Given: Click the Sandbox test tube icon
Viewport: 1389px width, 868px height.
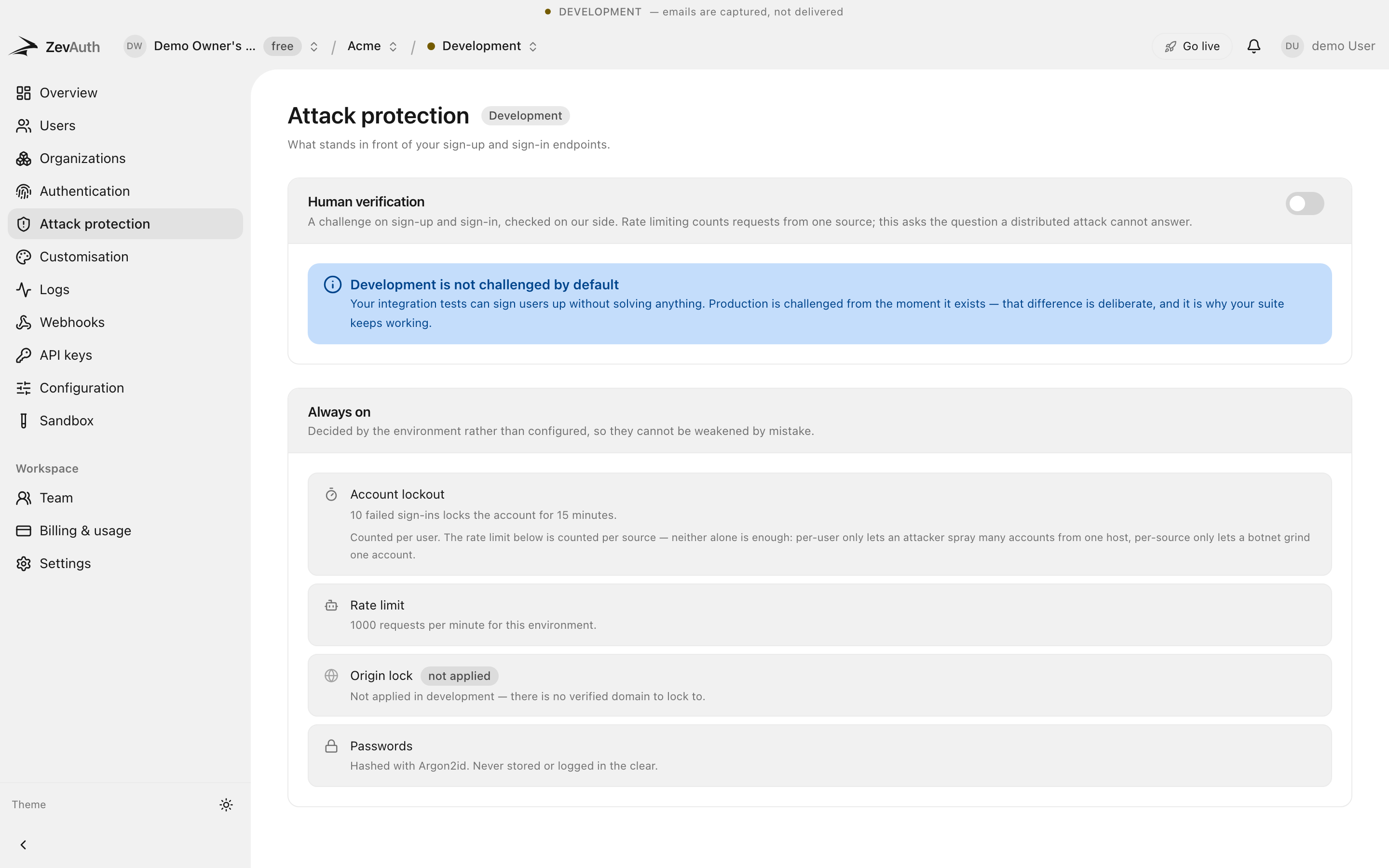Looking at the screenshot, I should point(24,421).
